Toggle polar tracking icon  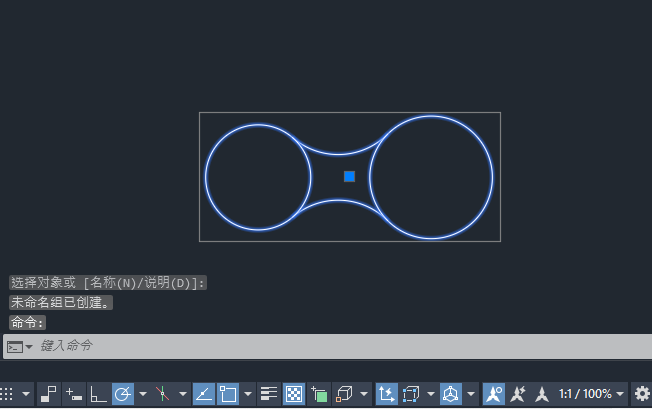coord(123,394)
